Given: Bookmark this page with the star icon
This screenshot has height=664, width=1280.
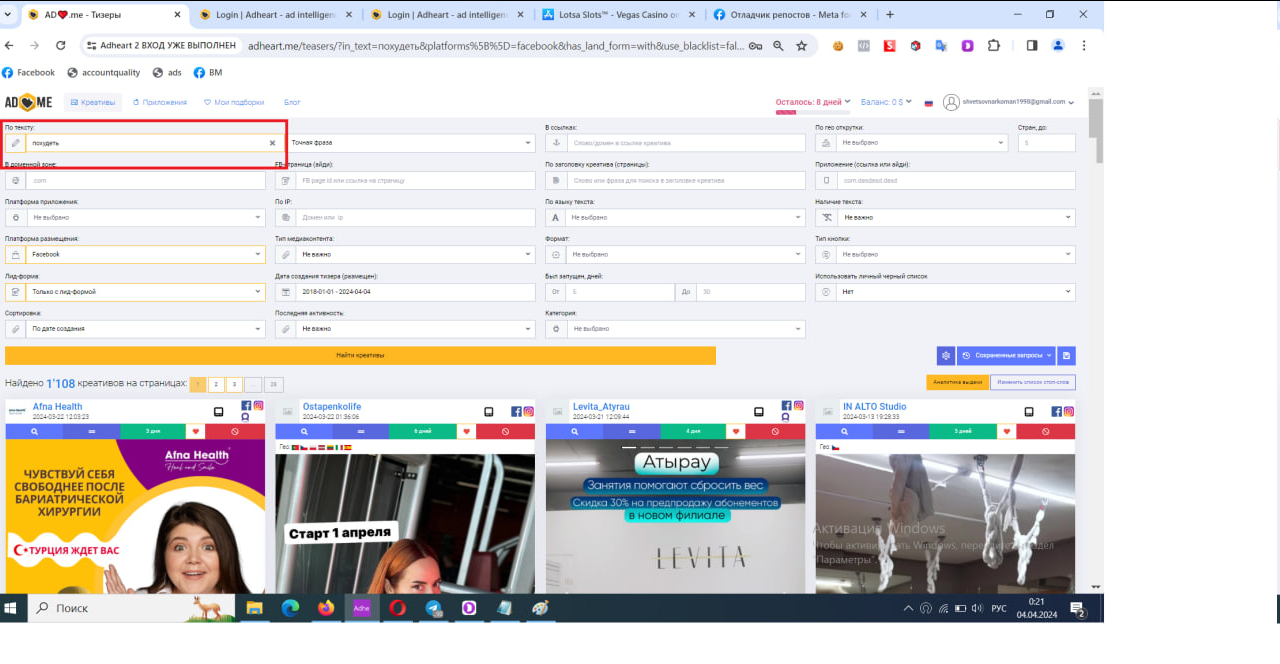Looking at the screenshot, I should (x=801, y=46).
